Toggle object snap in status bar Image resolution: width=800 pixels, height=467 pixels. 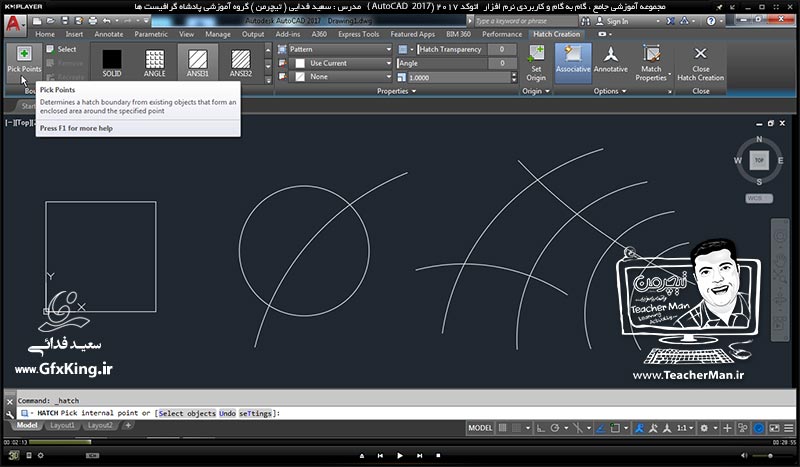click(615, 428)
